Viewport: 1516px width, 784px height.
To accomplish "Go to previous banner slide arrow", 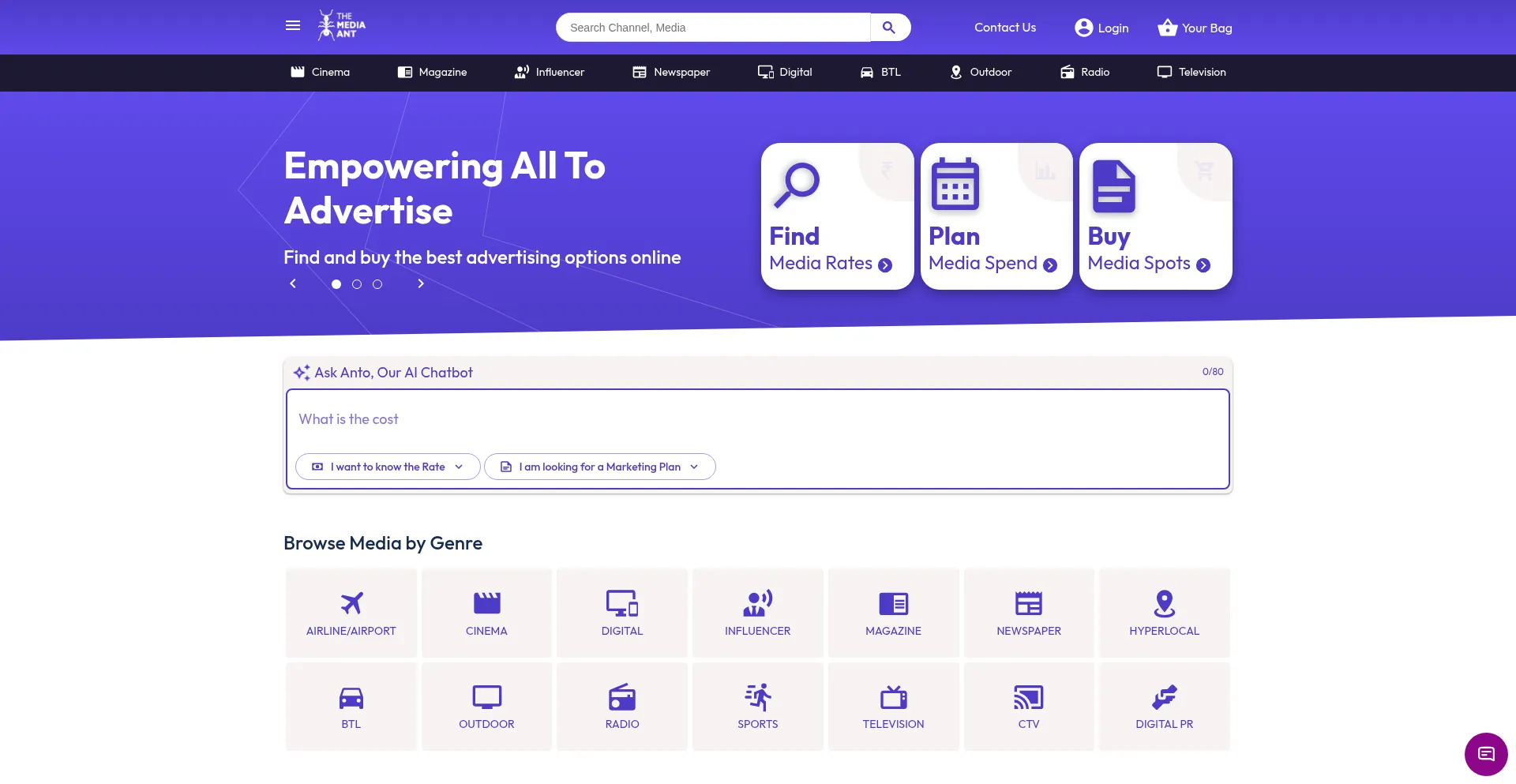I will 293,283.
